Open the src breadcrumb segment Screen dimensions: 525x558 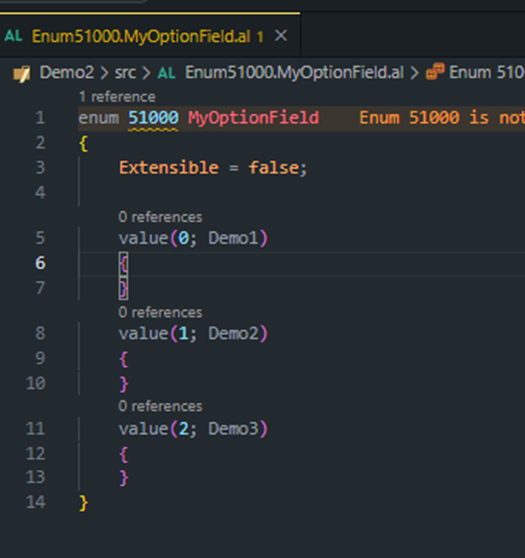125,73
